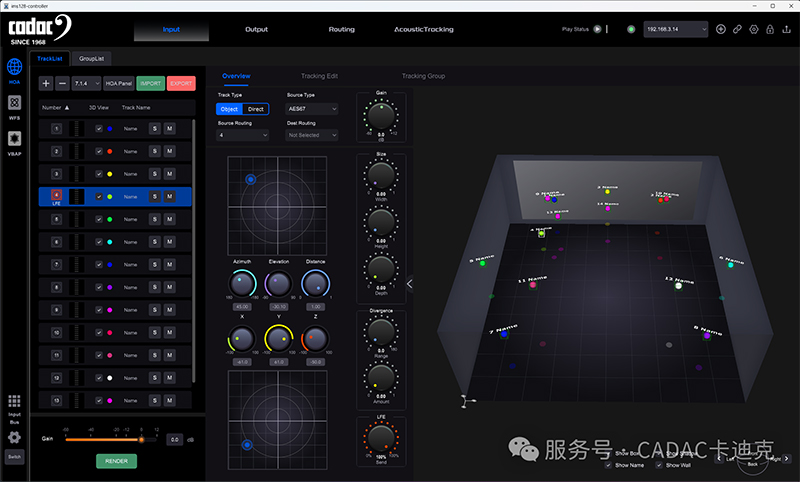The image size is (800, 482).
Task: Expand the 192.168.3.14 IP address dropdown
Action: [674, 29]
